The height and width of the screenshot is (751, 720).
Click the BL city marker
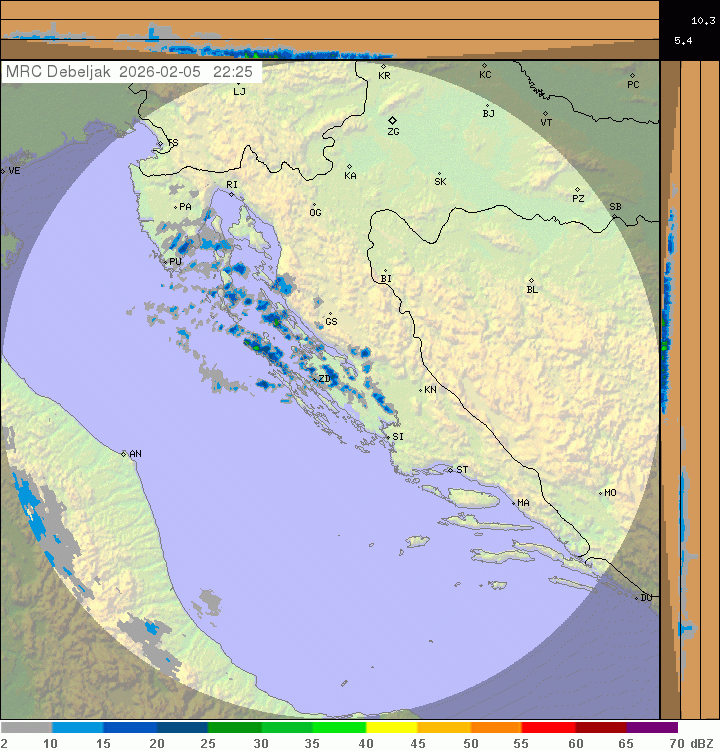(531, 281)
